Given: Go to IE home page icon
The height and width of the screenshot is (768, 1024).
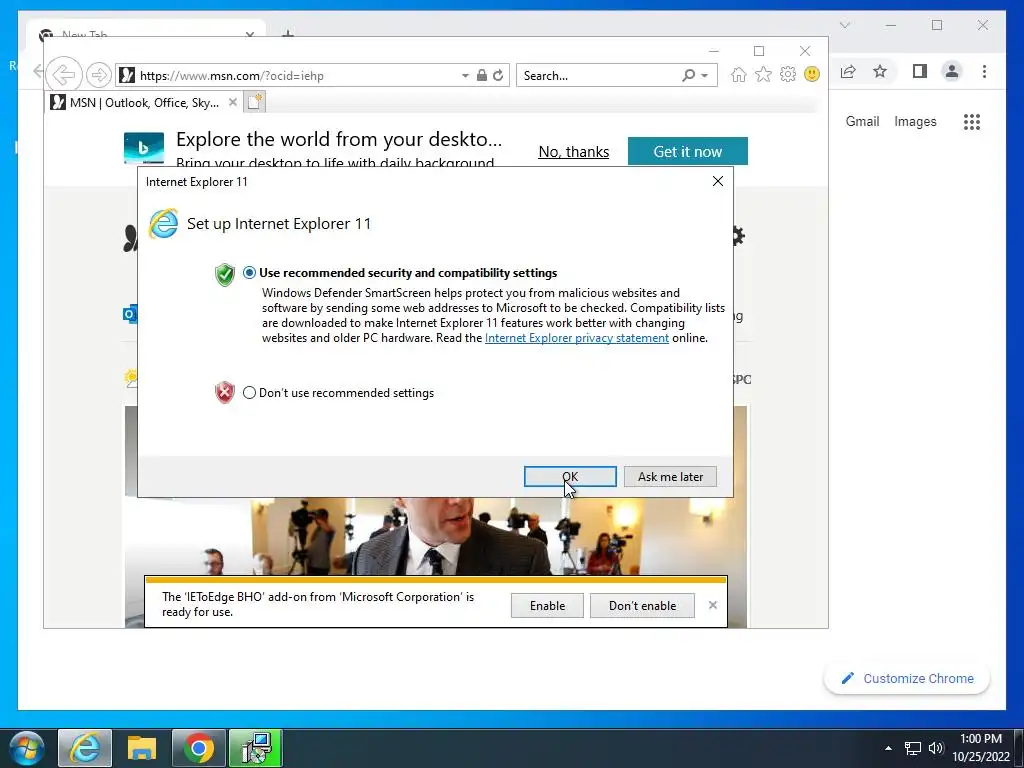Looking at the screenshot, I should click(x=739, y=74).
